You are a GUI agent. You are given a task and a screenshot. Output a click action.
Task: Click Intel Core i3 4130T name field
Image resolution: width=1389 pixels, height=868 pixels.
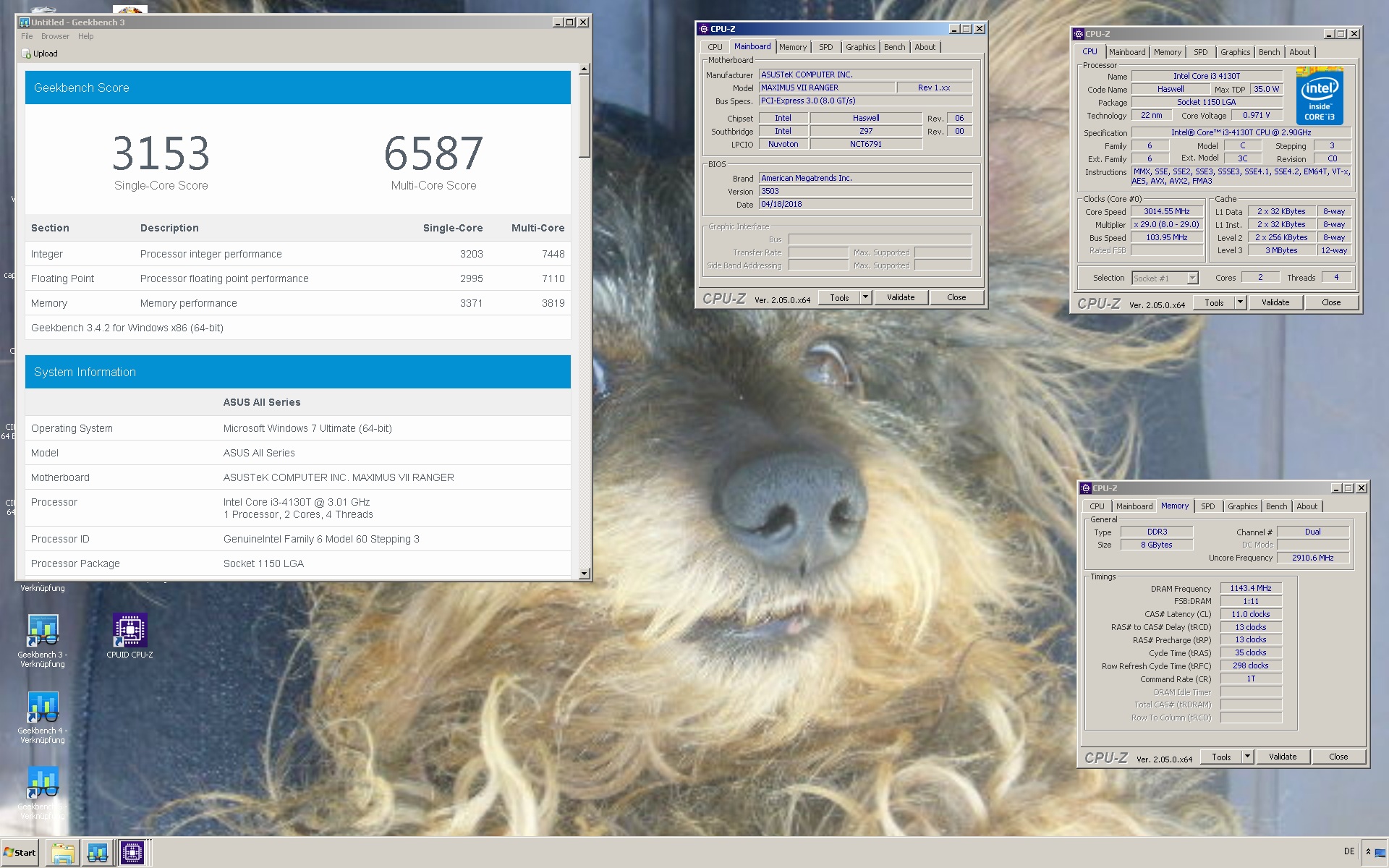coord(1207,76)
